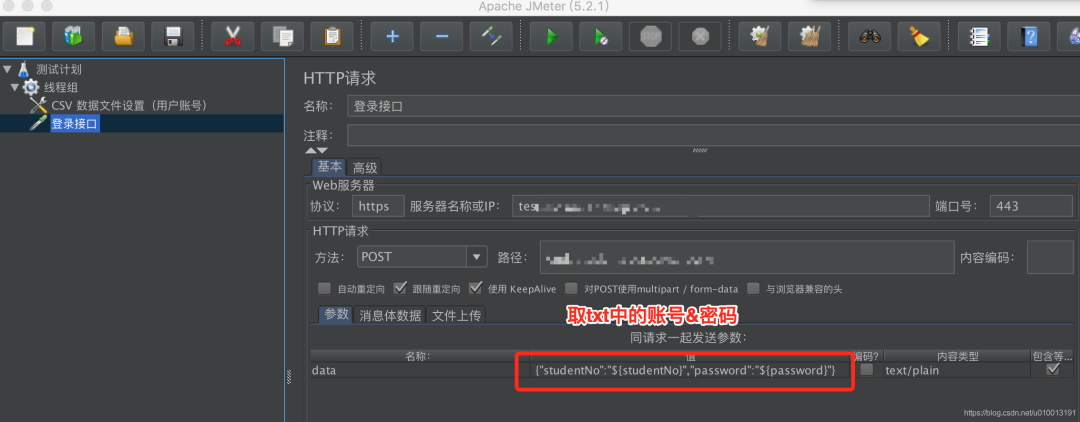Start the test with green play icon
This screenshot has width=1080, height=422.
point(551,36)
